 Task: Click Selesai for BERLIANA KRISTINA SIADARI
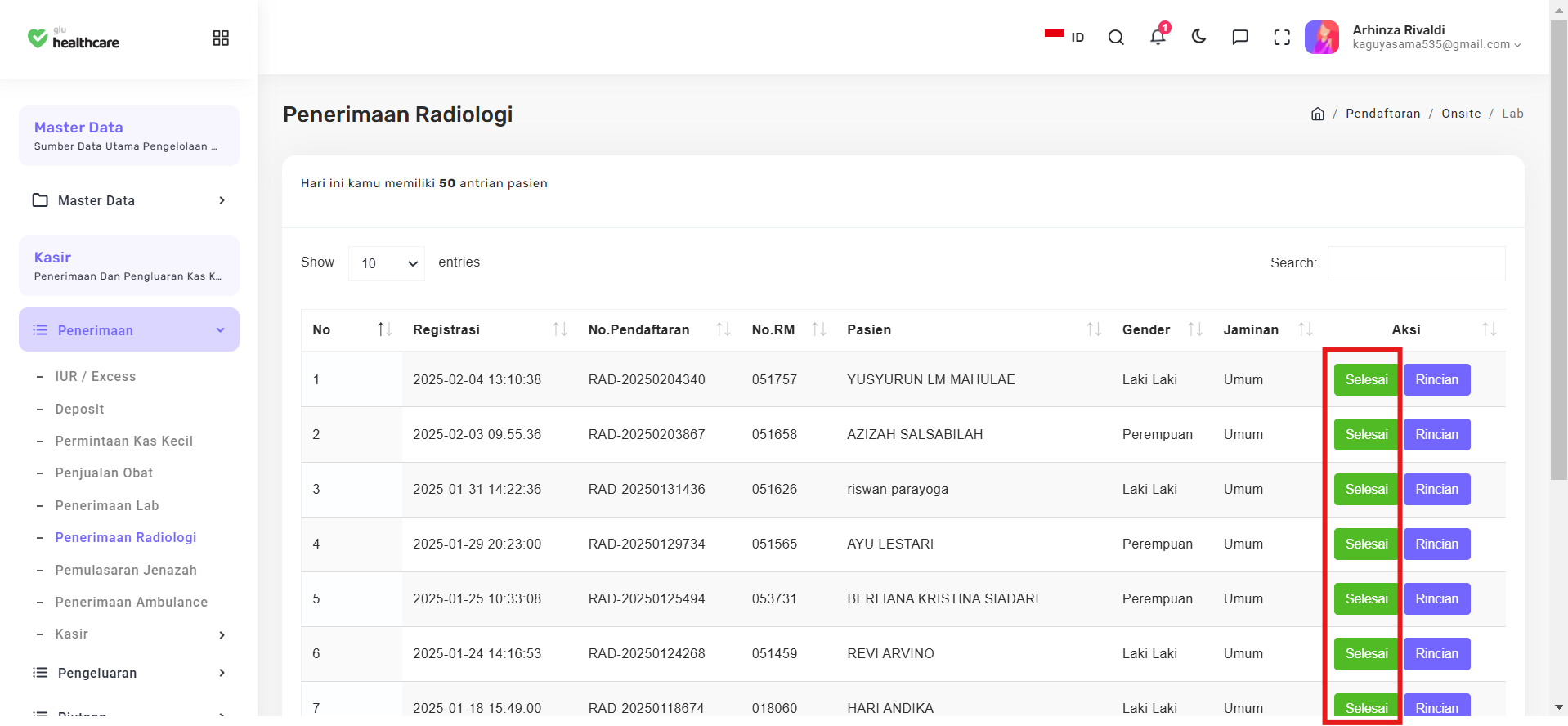(1366, 598)
